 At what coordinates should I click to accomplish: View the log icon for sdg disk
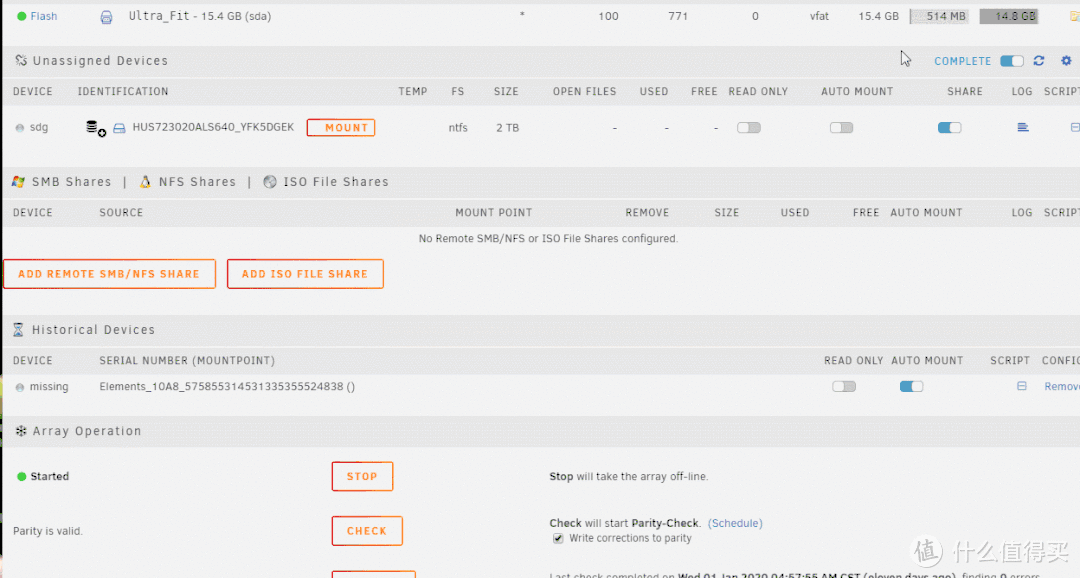point(1022,127)
